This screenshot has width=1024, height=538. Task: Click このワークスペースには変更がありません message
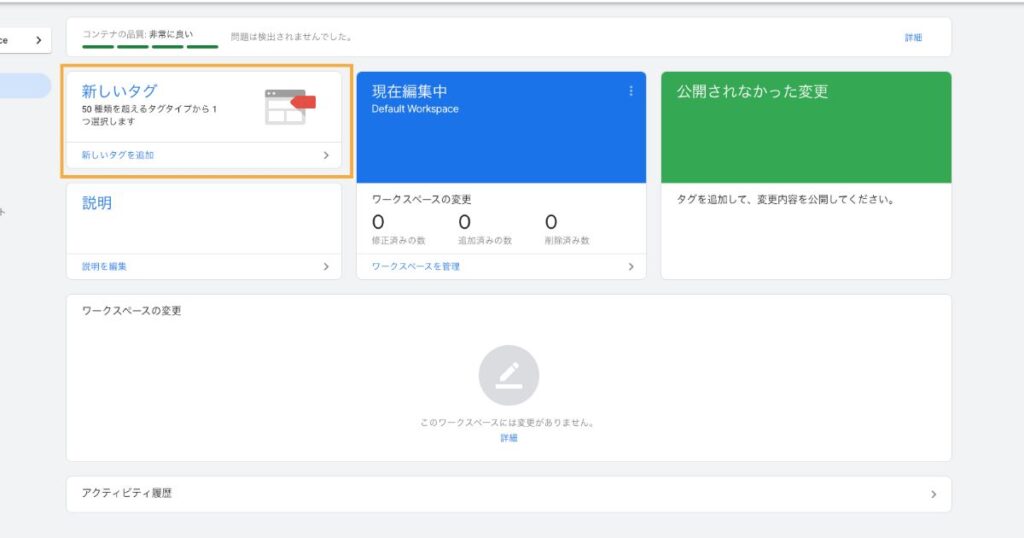click(507, 423)
